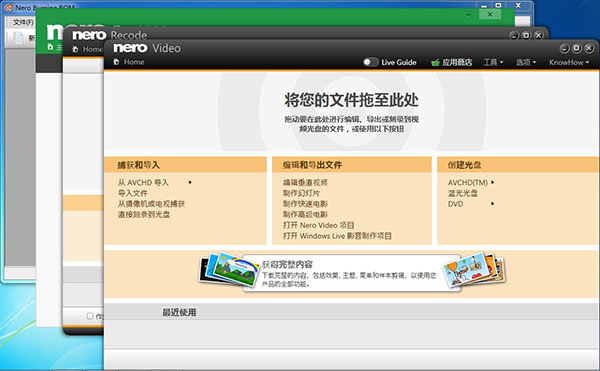Open 编辑垂直视频
This screenshot has width=600, height=371.
(x=305, y=182)
